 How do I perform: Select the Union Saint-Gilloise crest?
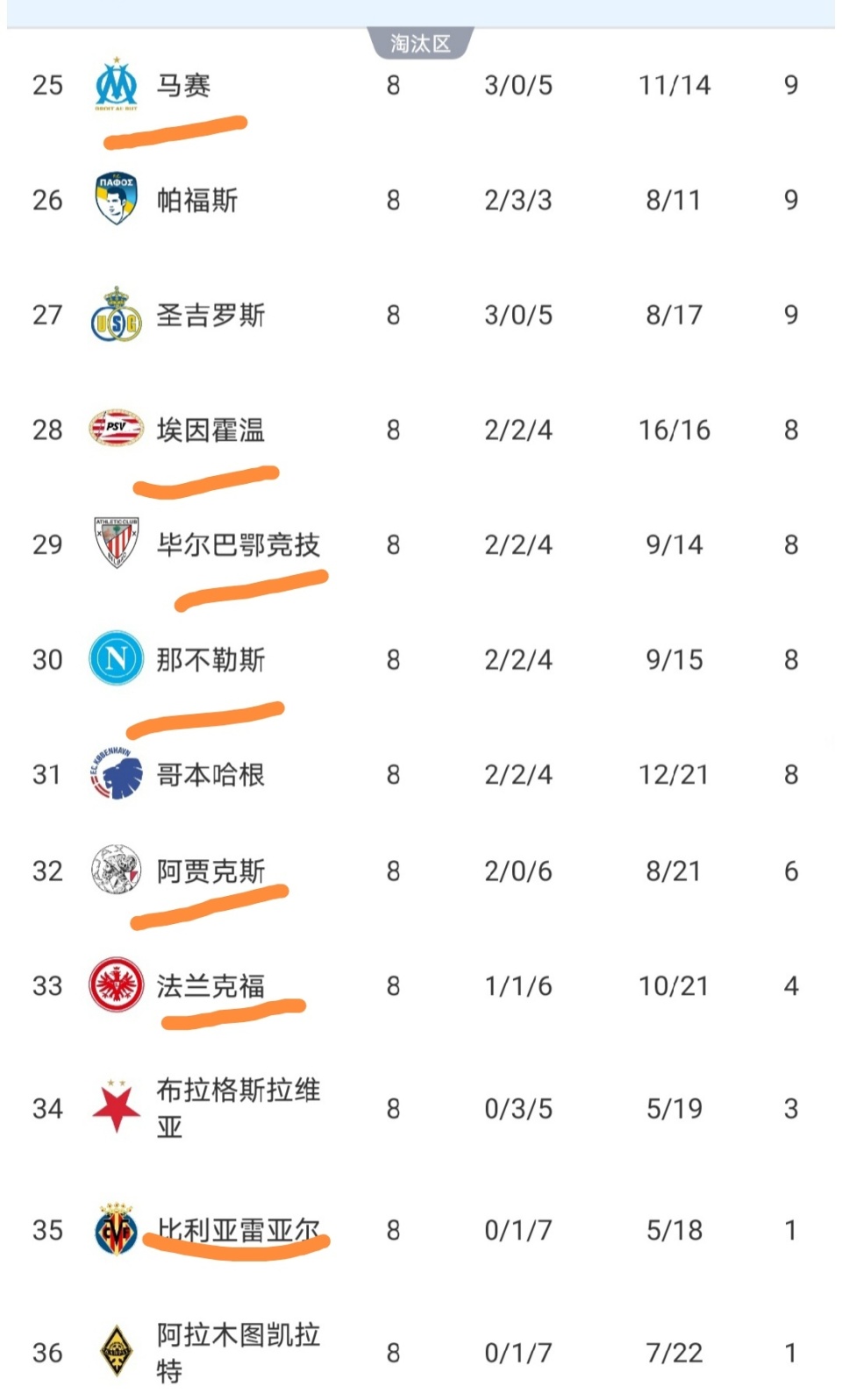tap(116, 315)
